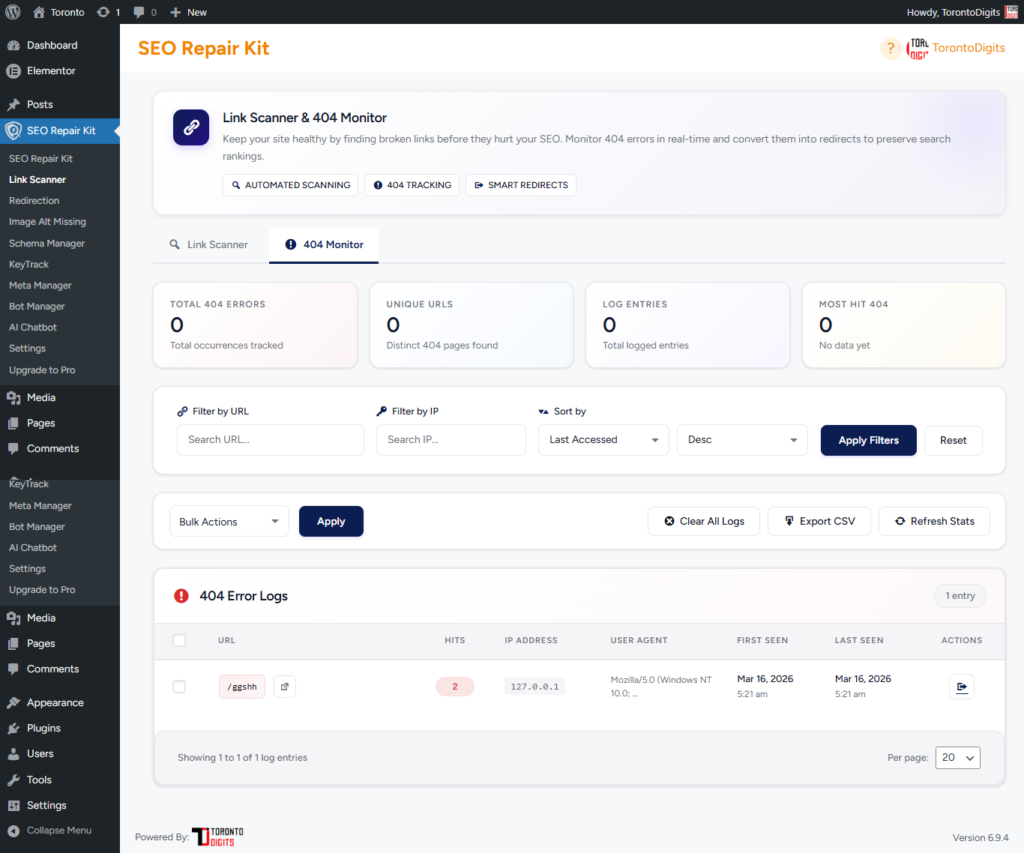Click the TorontoDigits profile logo
This screenshot has height=853, width=1024.
click(917, 48)
